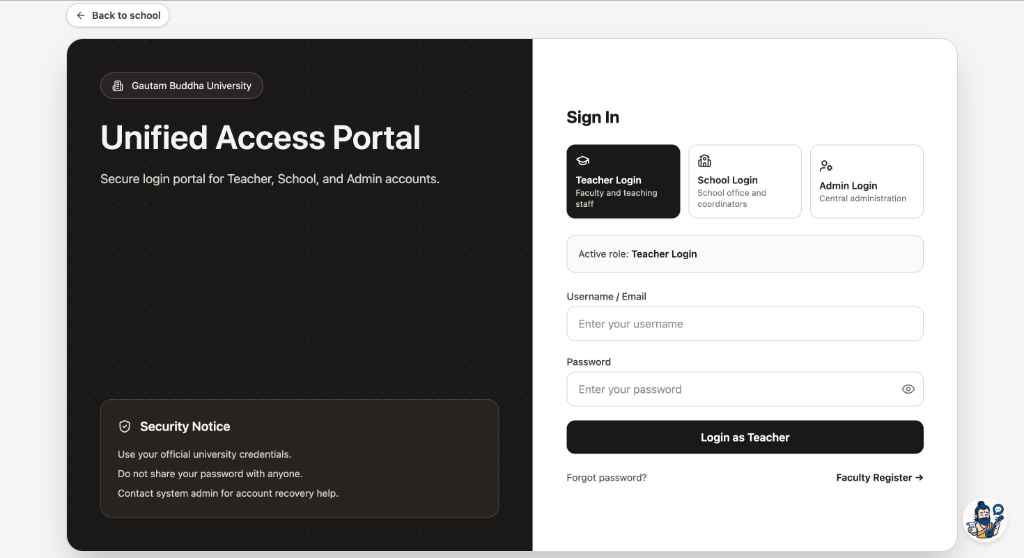Click the Admin Login user-gear icon

click(826, 166)
